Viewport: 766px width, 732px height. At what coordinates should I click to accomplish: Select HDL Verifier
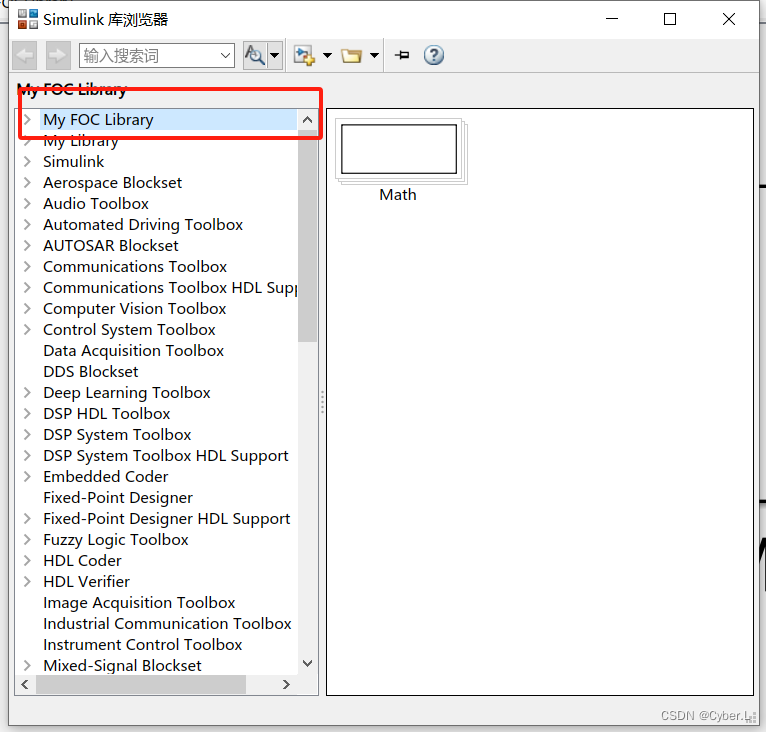[x=86, y=582]
